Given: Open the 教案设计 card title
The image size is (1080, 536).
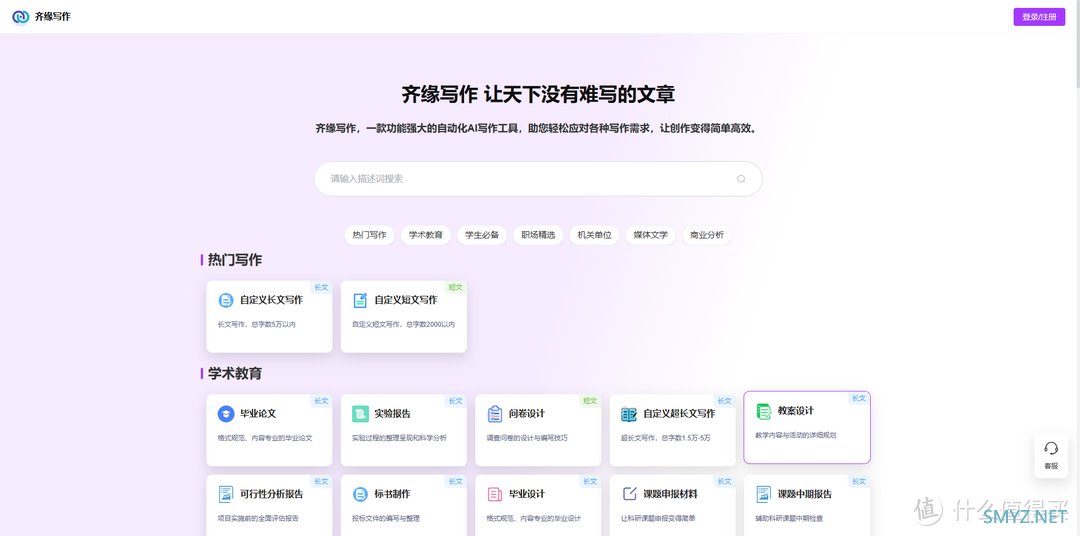Looking at the screenshot, I should [796, 411].
